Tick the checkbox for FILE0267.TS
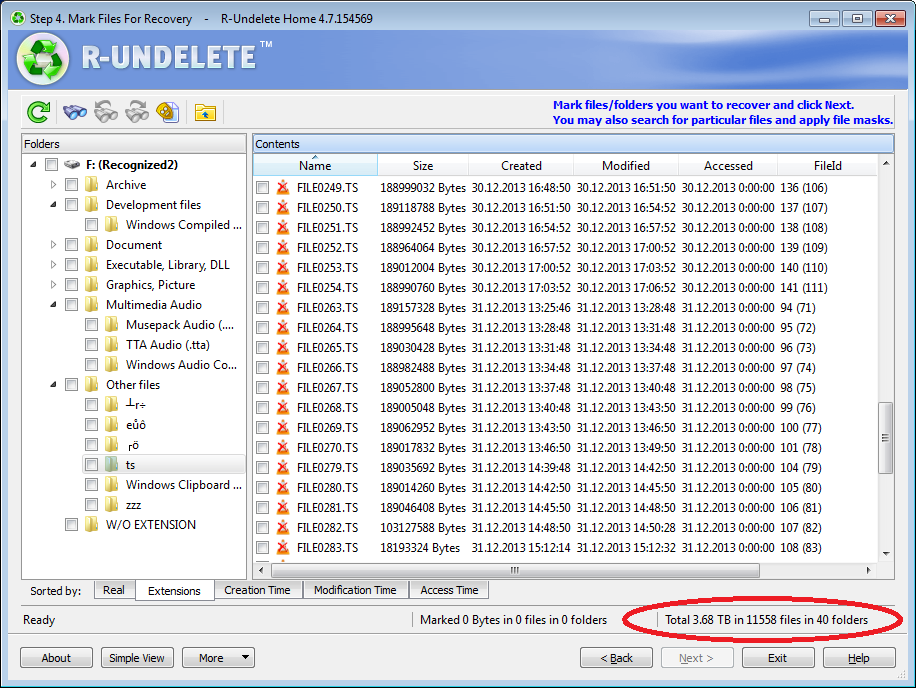Image resolution: width=916 pixels, height=688 pixels. point(263,388)
